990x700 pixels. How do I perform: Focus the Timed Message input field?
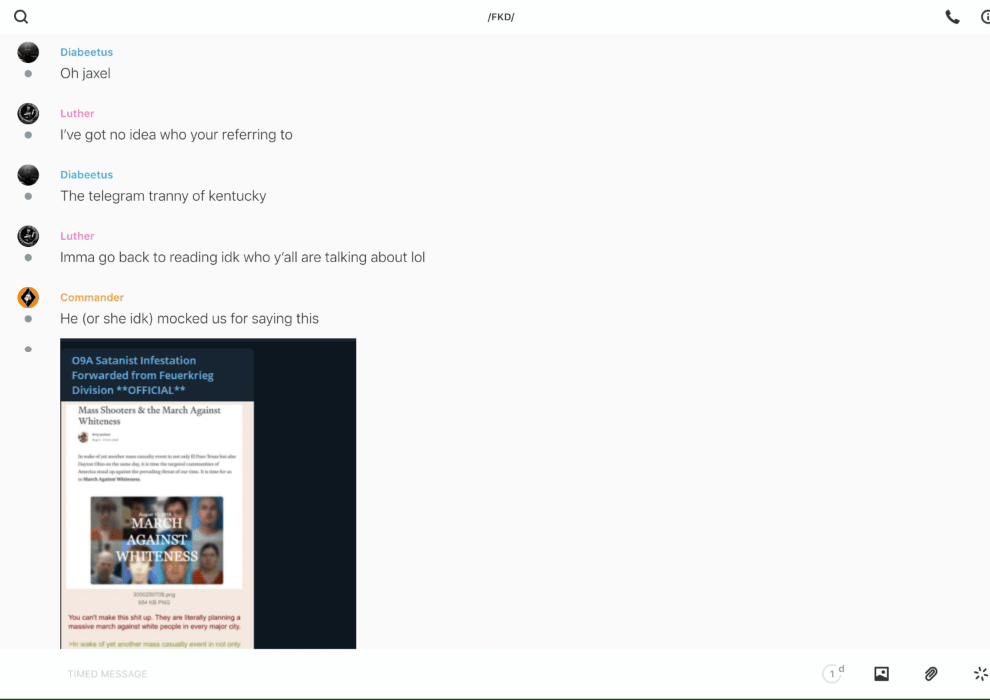[400, 674]
